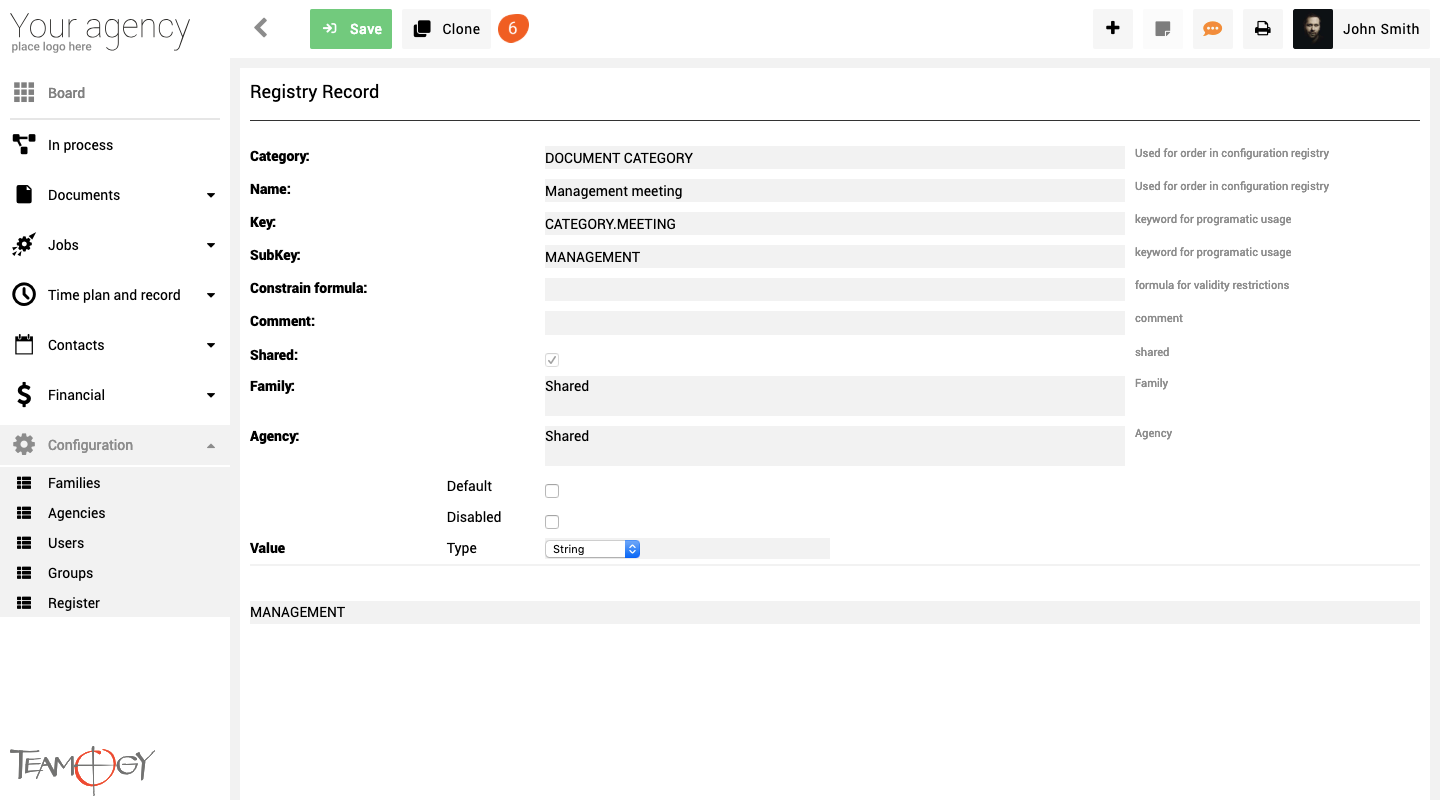Click the Financial dollar icon
The image size is (1440, 800).
click(x=24, y=395)
